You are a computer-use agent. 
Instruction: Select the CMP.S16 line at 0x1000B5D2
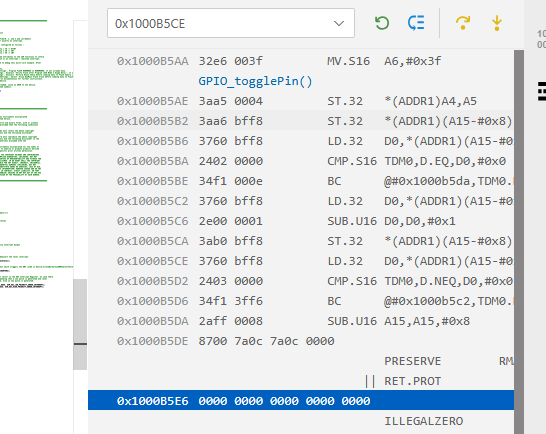coord(301,281)
